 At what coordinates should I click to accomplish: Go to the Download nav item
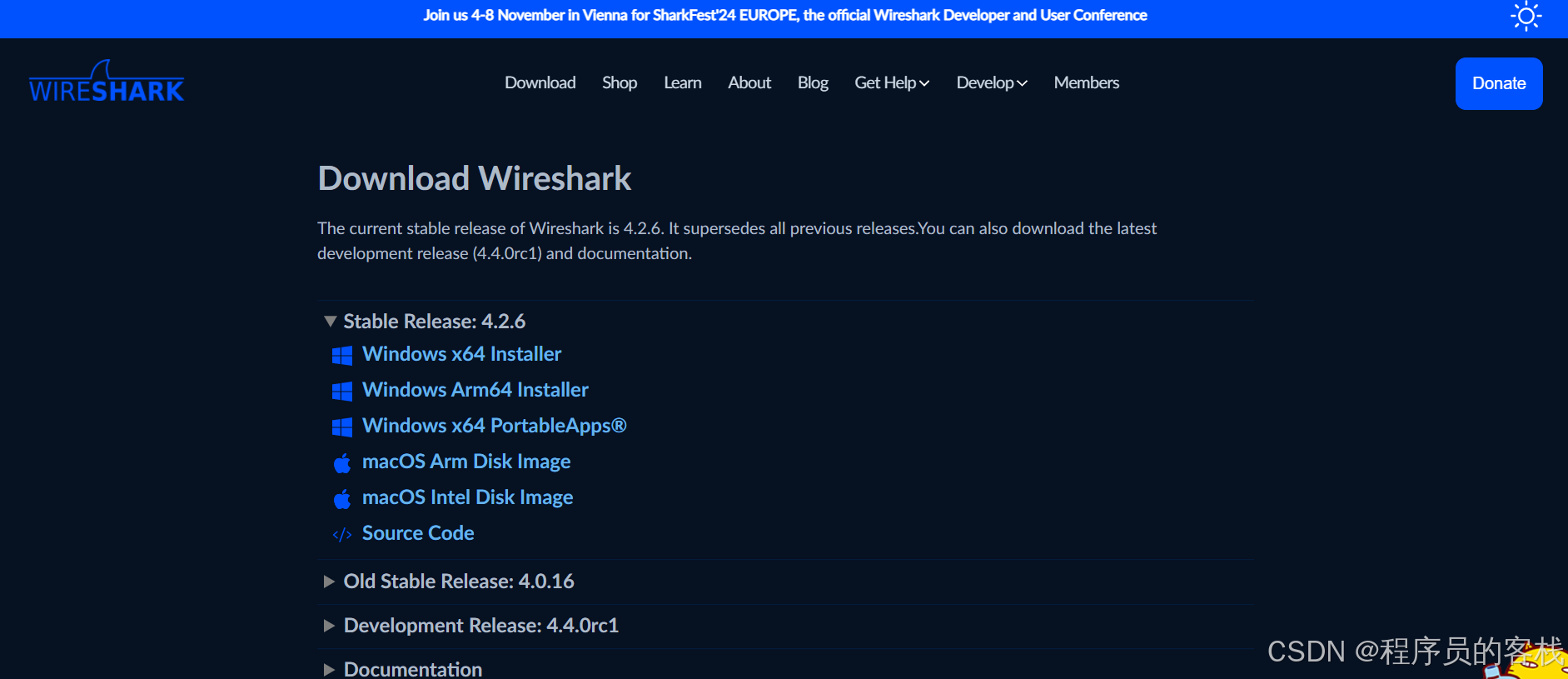[540, 82]
